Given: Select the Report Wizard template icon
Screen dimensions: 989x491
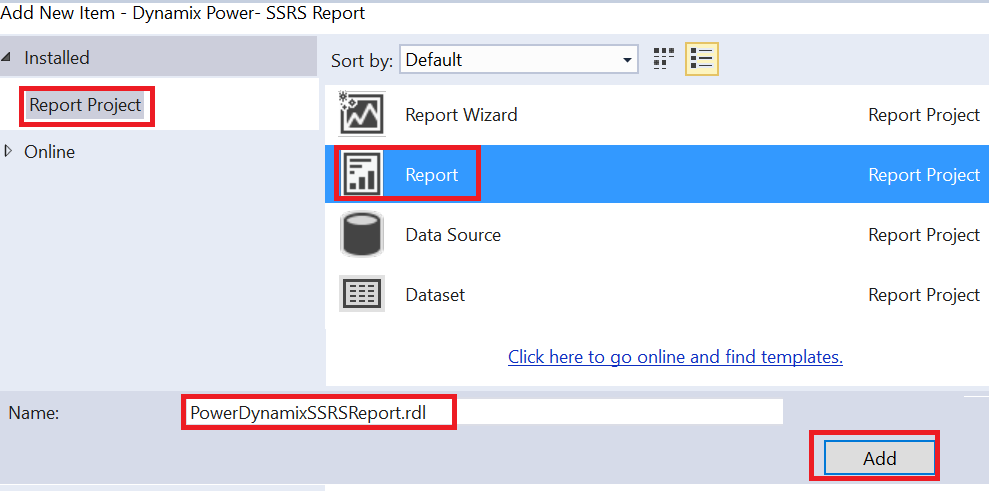Looking at the screenshot, I should [x=362, y=114].
